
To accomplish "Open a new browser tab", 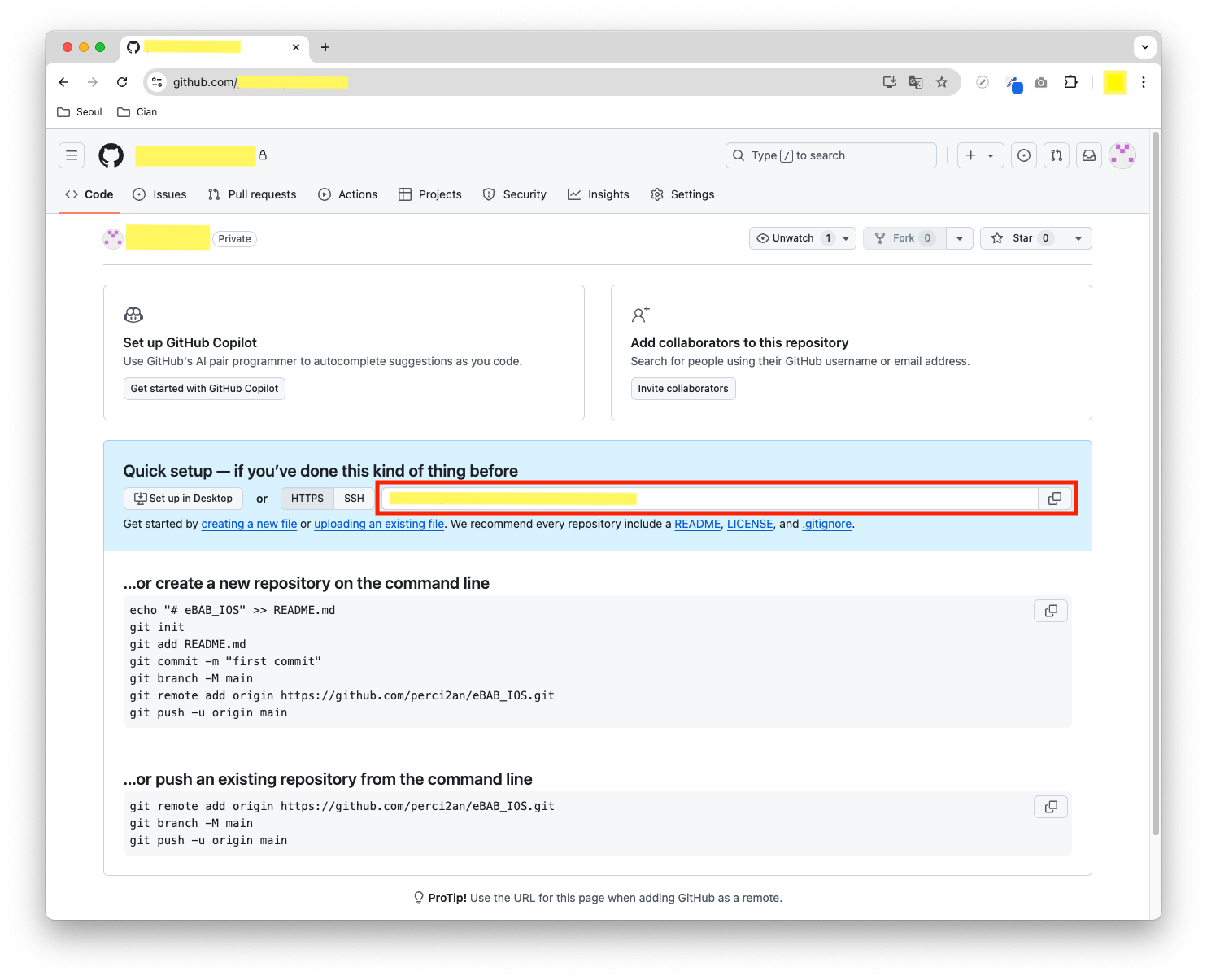I will pyautogui.click(x=325, y=47).
